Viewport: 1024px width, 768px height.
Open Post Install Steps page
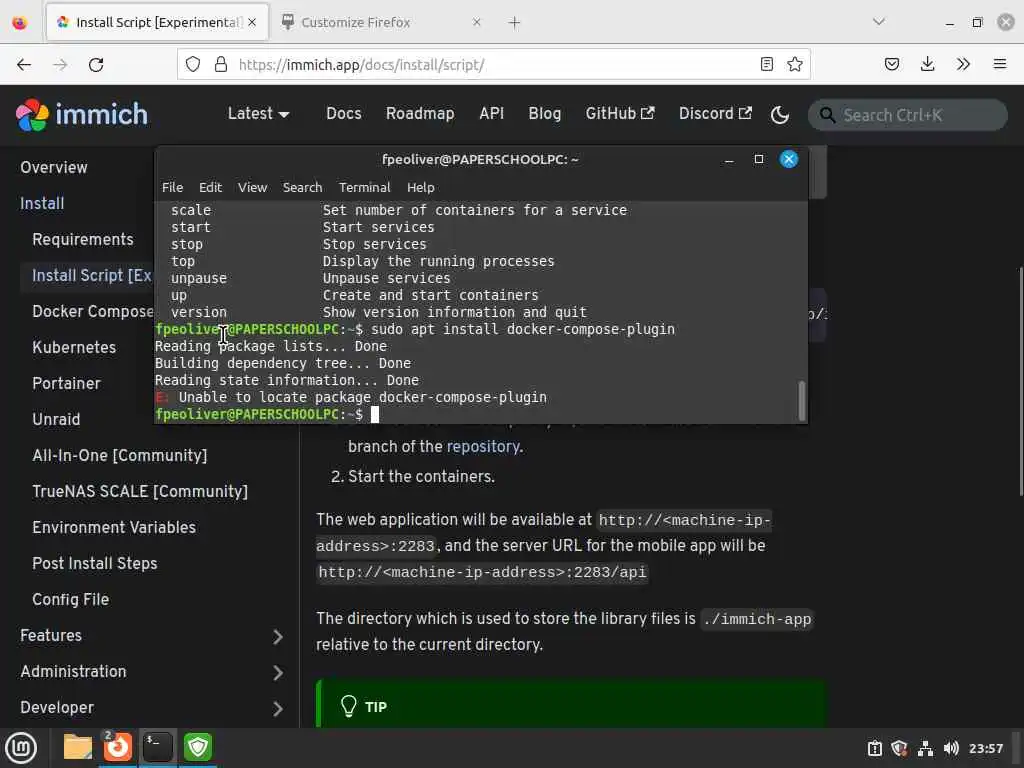95,563
